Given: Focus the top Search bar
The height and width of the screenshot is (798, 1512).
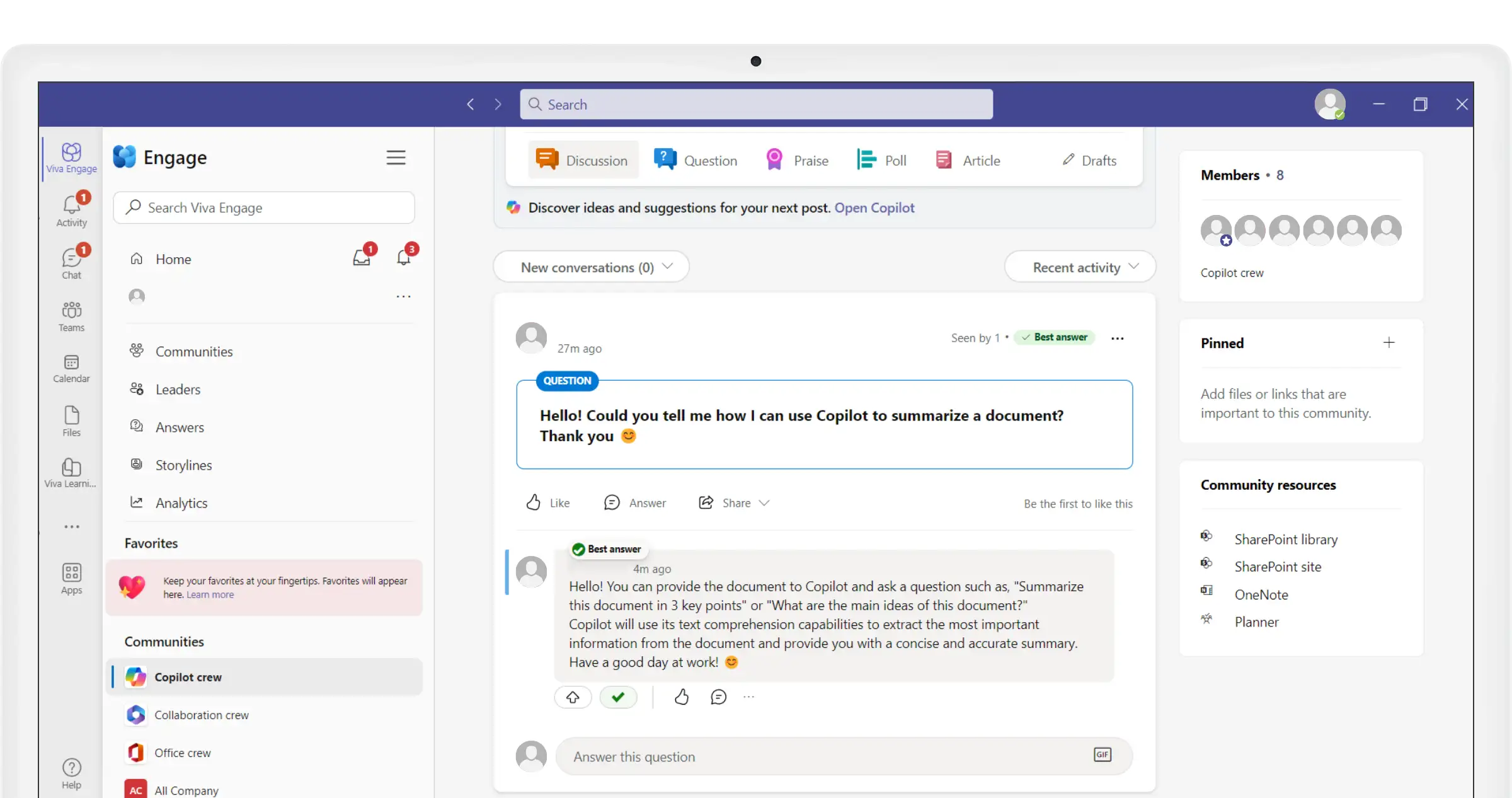Looking at the screenshot, I should point(756,104).
